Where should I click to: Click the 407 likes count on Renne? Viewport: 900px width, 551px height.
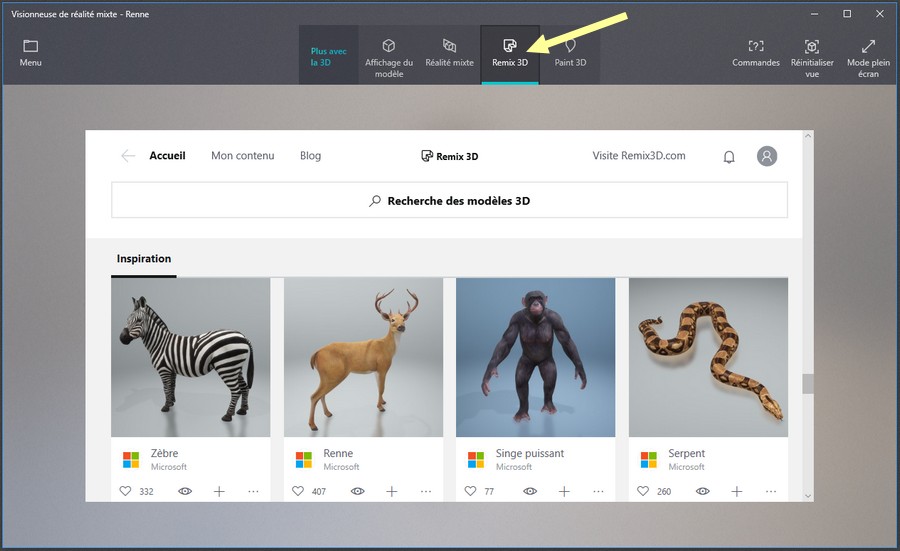point(319,491)
